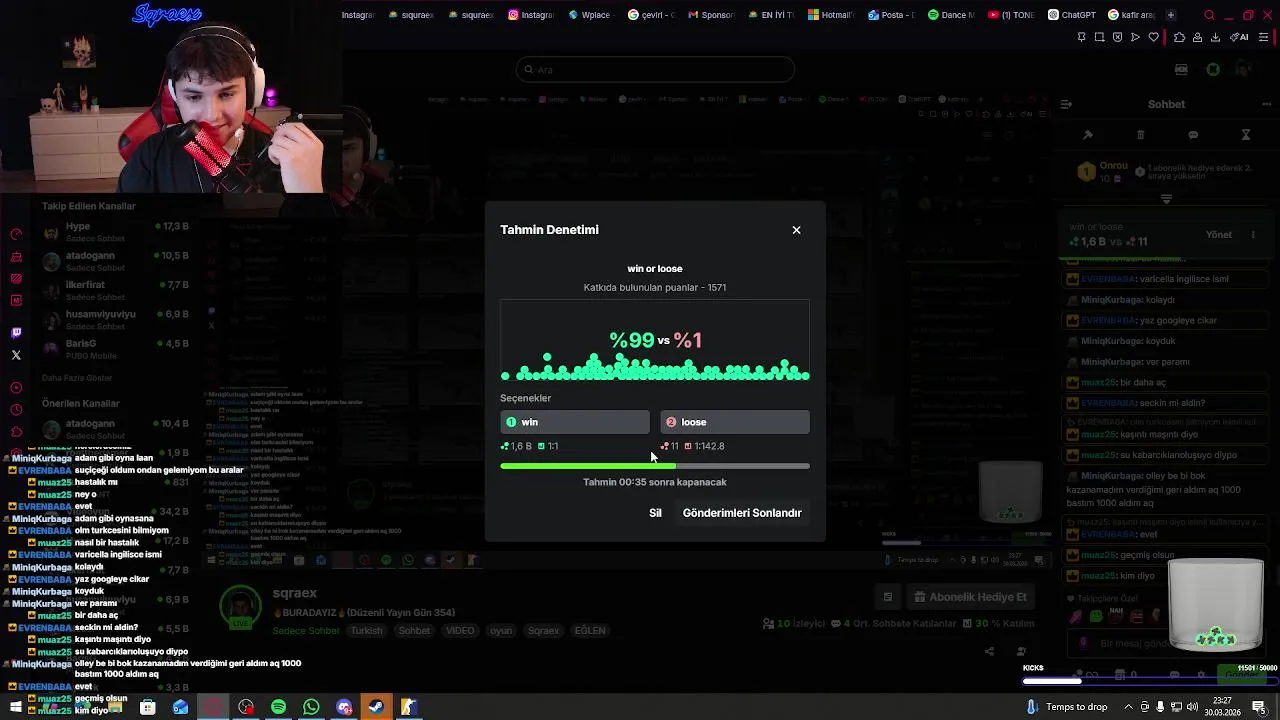Click the browser AI icon
Viewport: 1280px width, 720px height.
coord(1240,37)
